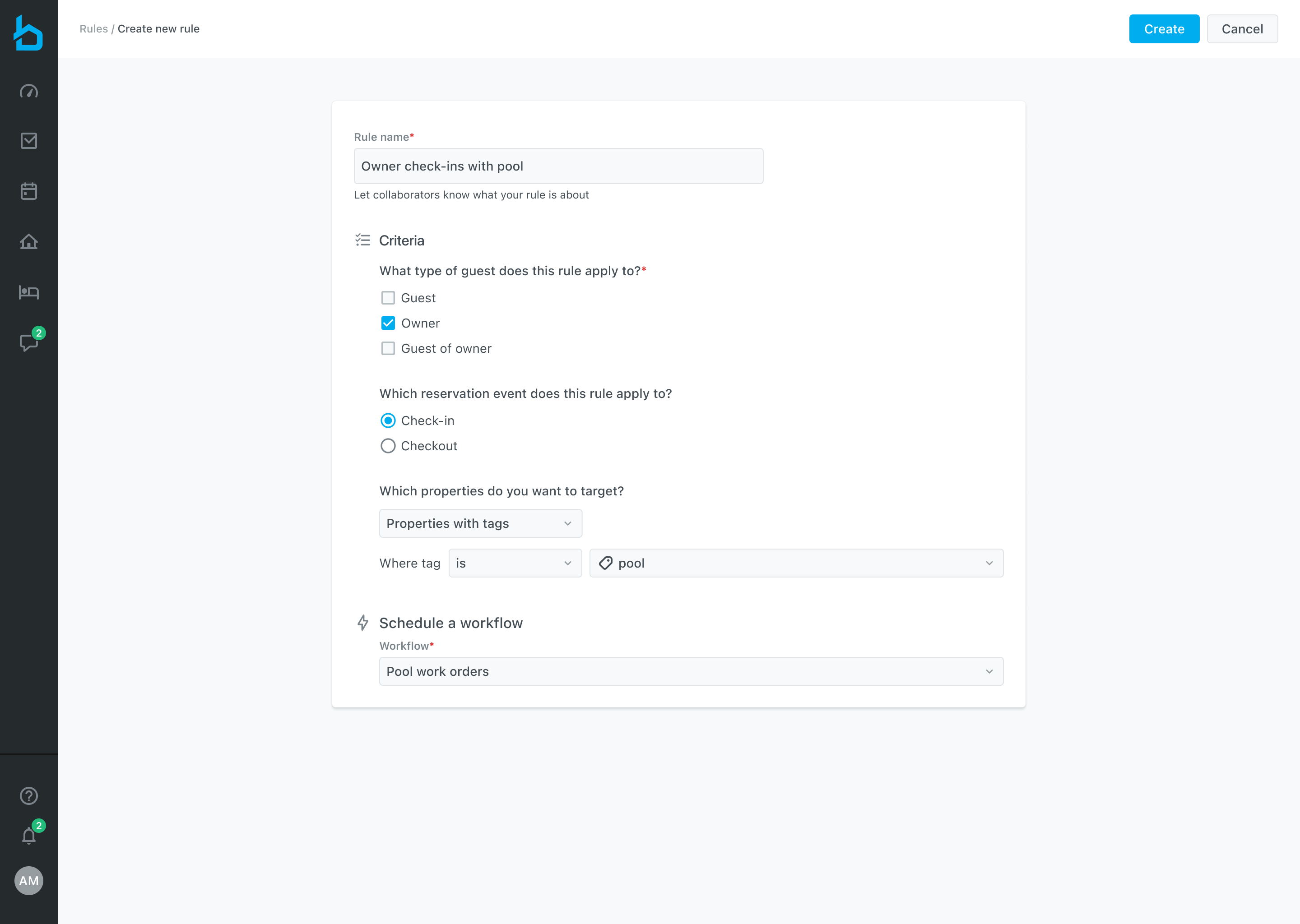This screenshot has height=924, width=1300.
Task: Open the tag condition 'is' dropdown
Action: coord(515,563)
